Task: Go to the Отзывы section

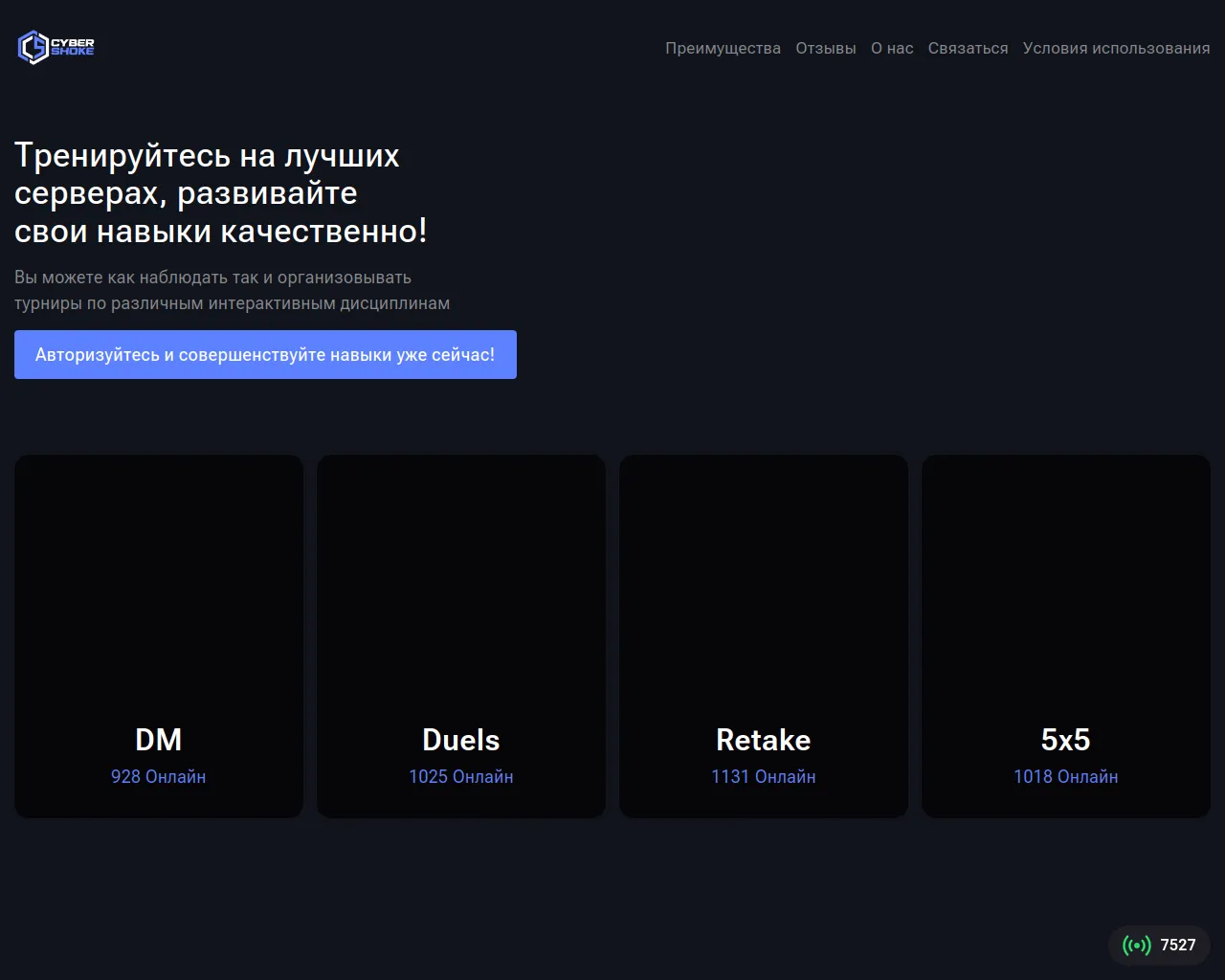Action: pos(826,49)
